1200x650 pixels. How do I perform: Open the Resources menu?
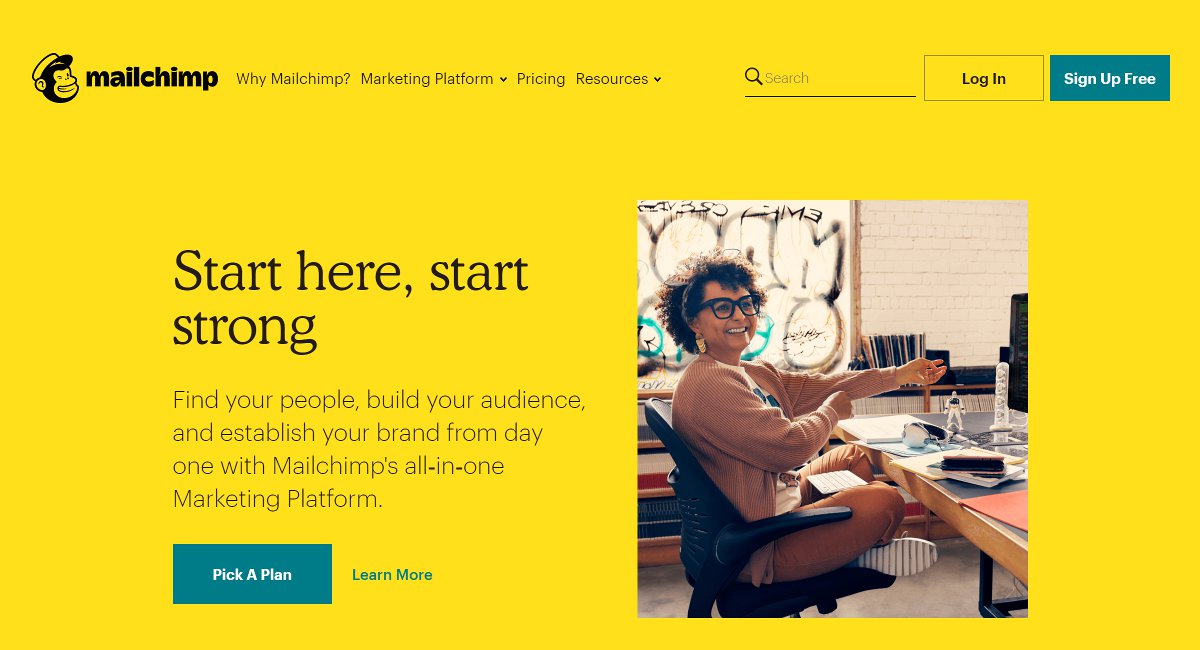pyautogui.click(x=612, y=79)
